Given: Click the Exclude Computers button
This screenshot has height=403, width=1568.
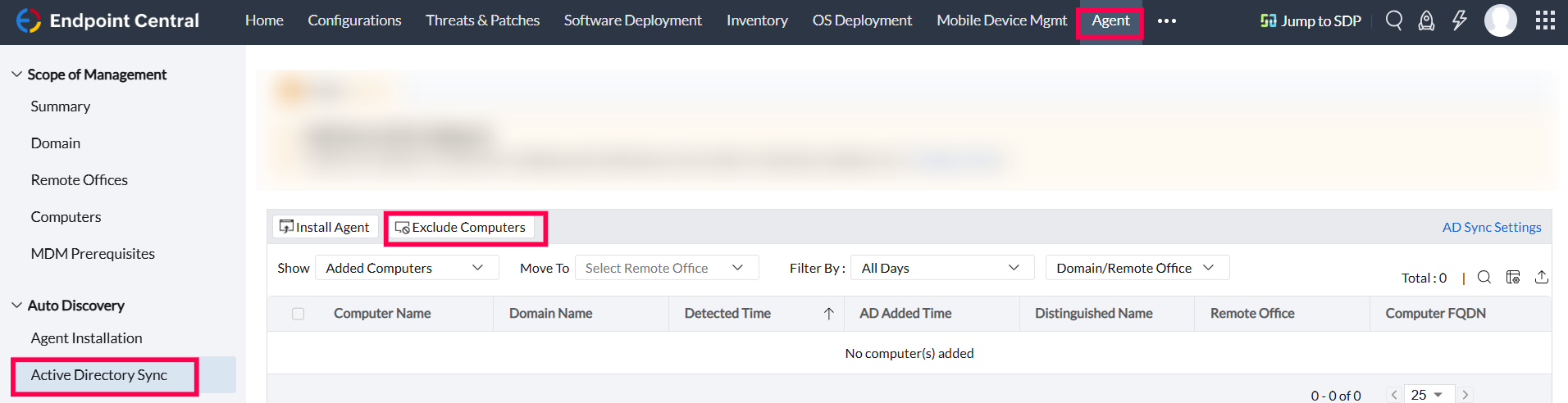Looking at the screenshot, I should [x=461, y=227].
